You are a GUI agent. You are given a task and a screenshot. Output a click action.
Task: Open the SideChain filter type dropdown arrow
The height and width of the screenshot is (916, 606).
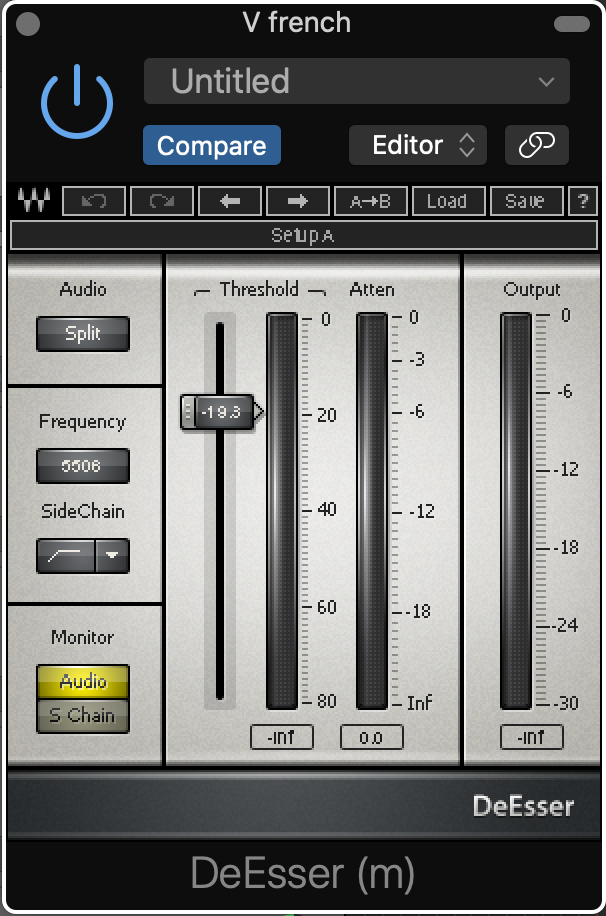click(112, 556)
